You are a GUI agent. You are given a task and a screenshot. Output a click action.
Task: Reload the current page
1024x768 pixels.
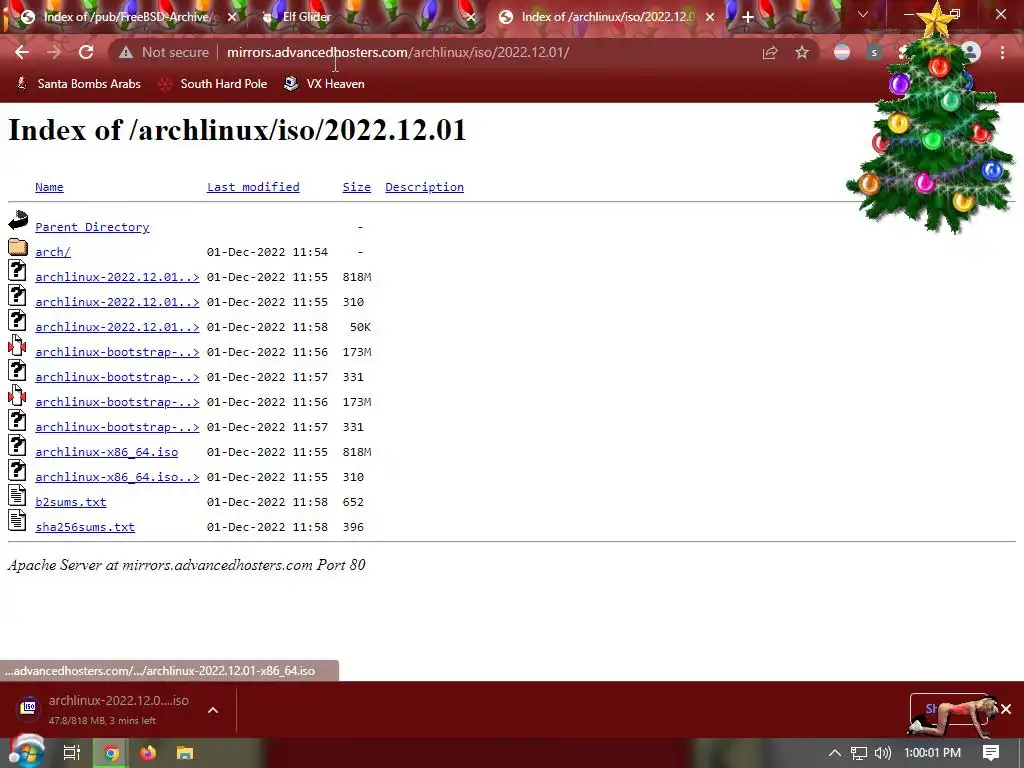point(86,52)
